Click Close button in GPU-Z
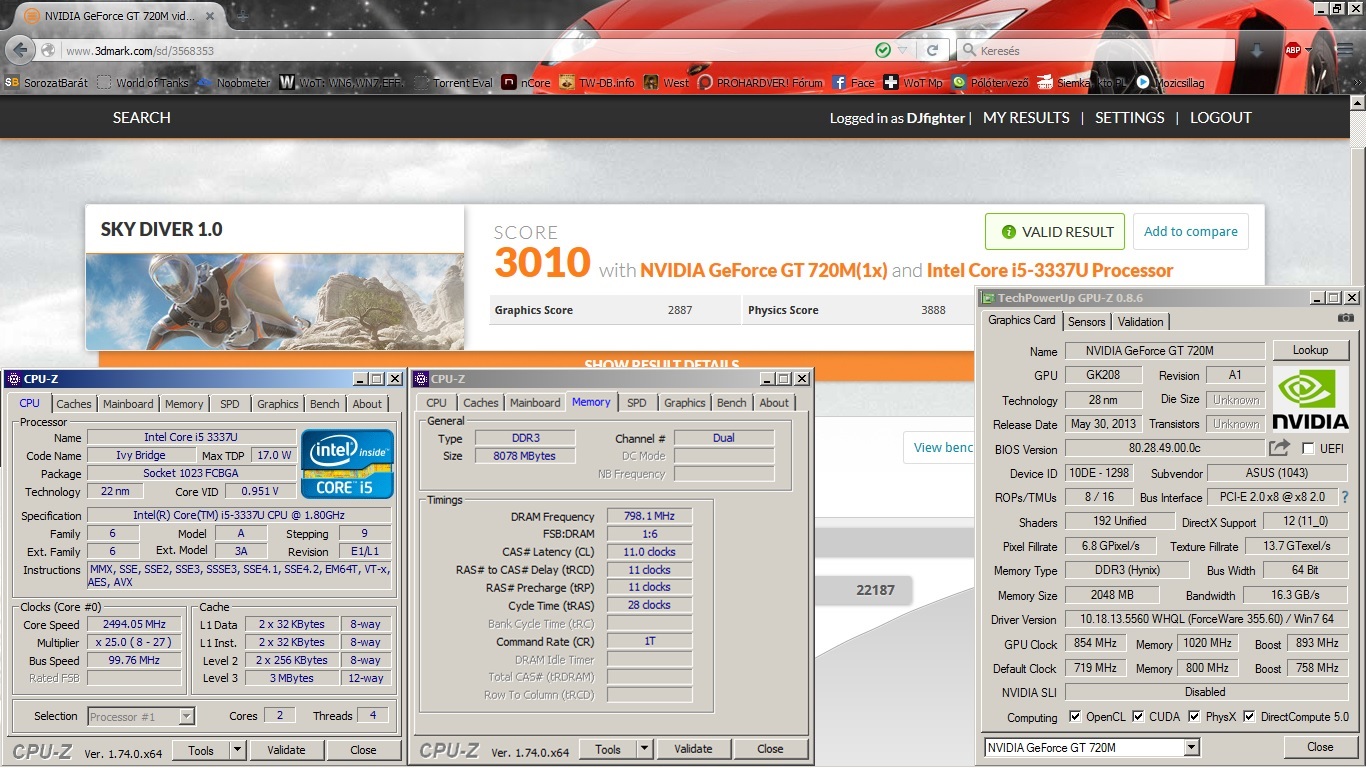The height and width of the screenshot is (768, 1366). click(x=1320, y=747)
